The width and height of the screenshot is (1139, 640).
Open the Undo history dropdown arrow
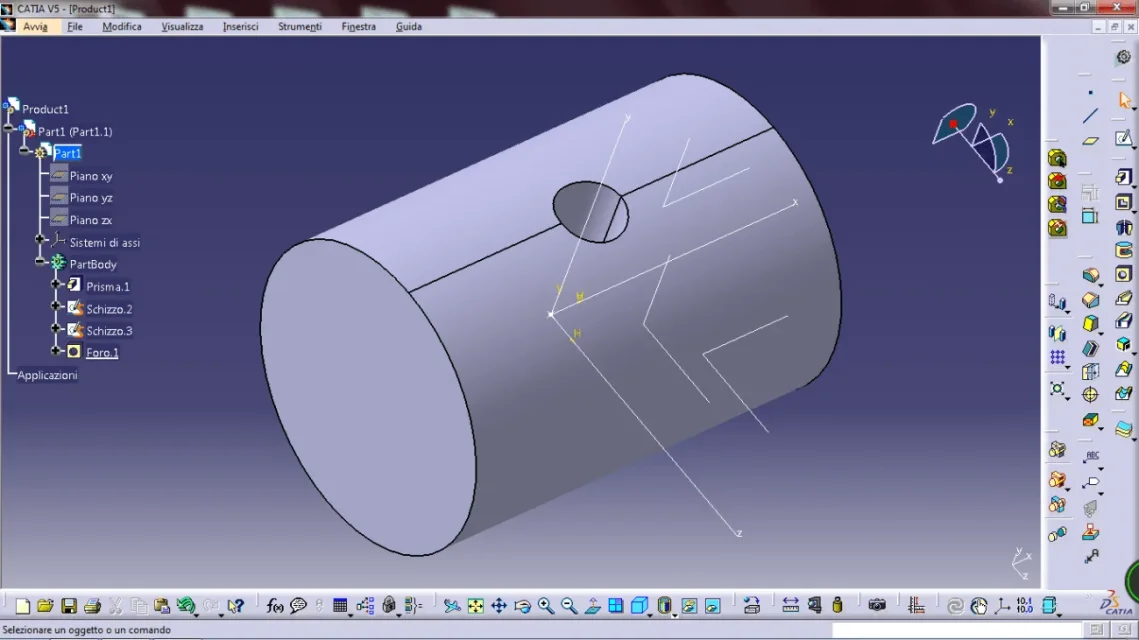197,615
